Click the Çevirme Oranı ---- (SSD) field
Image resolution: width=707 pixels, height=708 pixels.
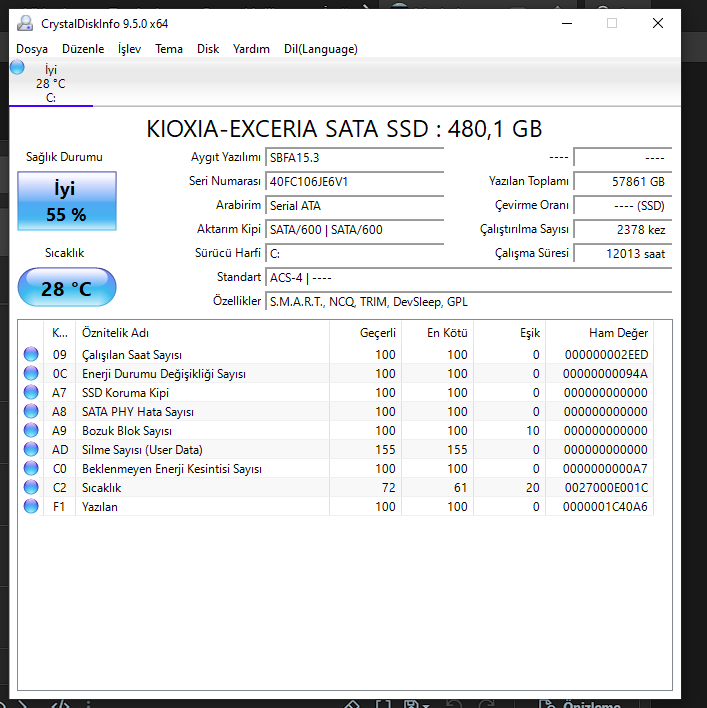pyautogui.click(x=623, y=205)
